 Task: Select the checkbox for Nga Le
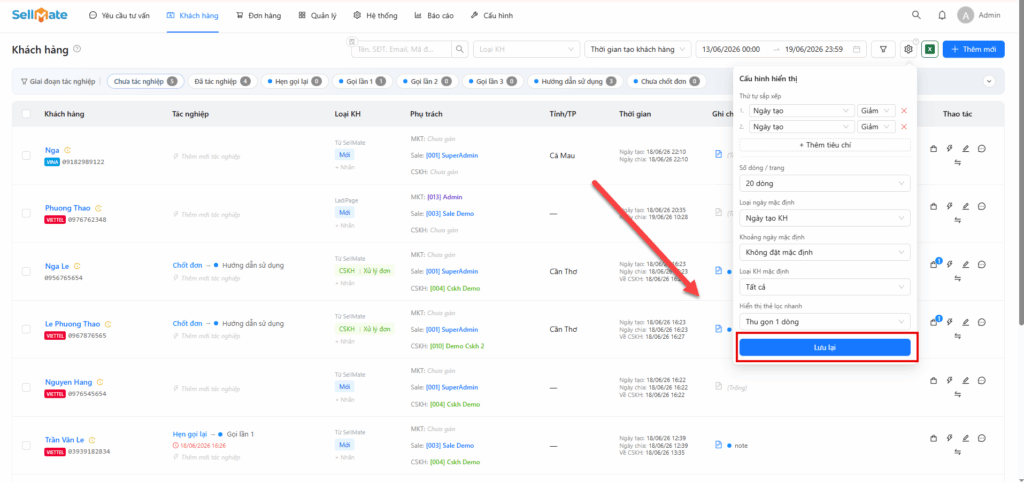coord(26,271)
